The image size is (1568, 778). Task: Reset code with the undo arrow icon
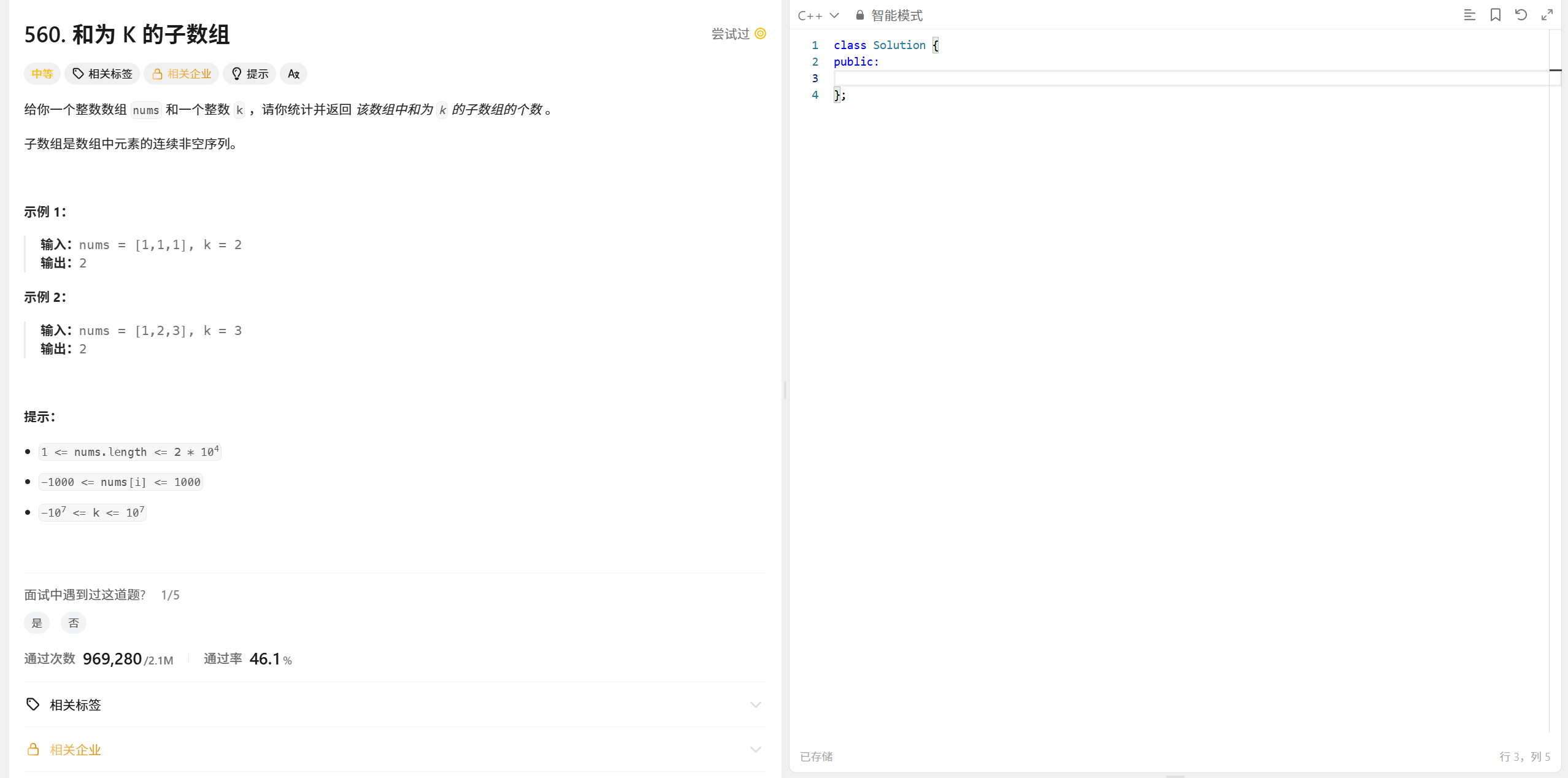tap(1521, 15)
